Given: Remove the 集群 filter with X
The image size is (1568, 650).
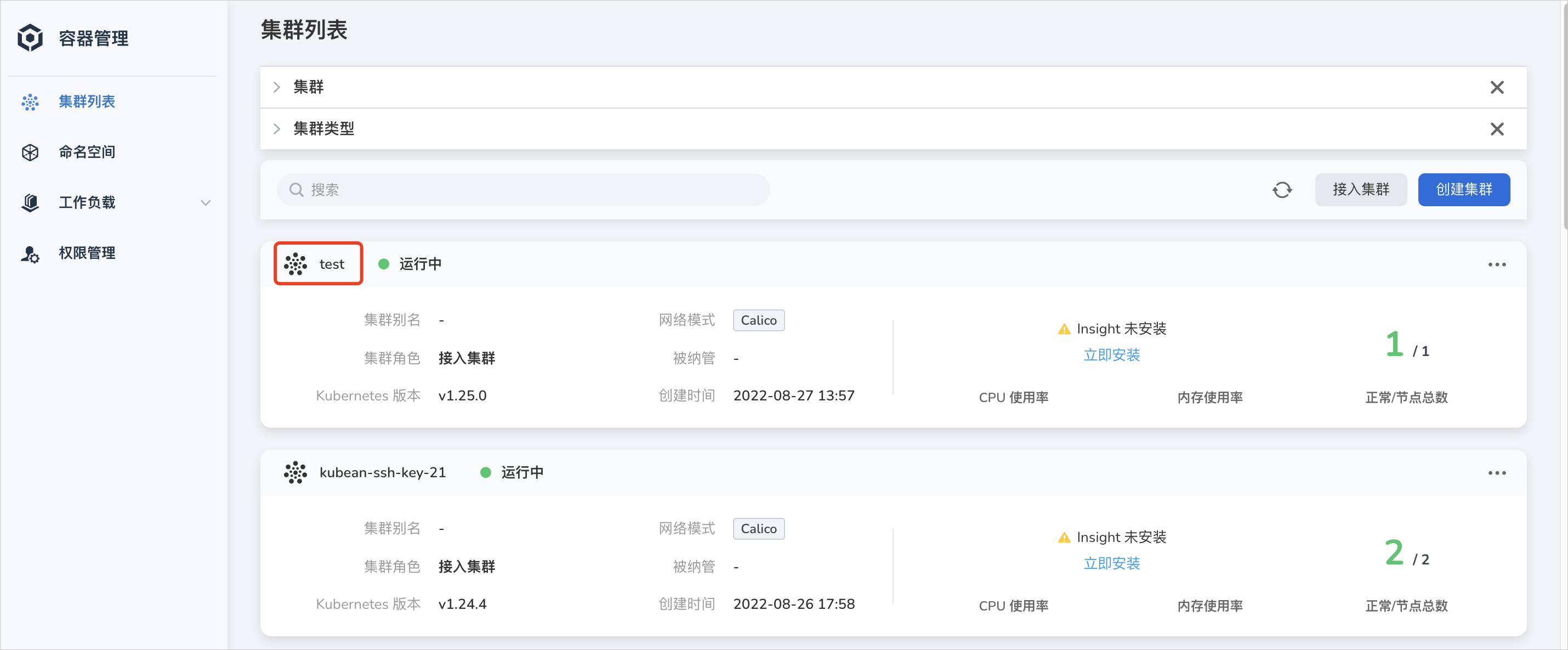Looking at the screenshot, I should pos(1497,87).
